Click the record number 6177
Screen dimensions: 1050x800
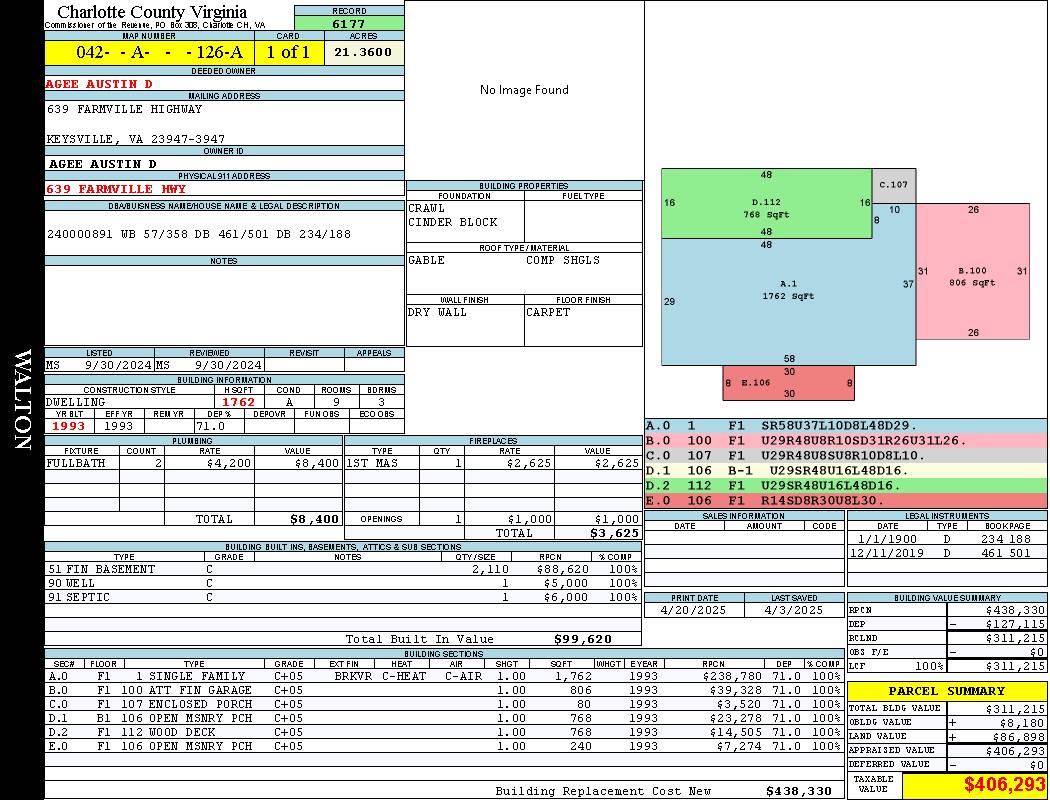click(349, 24)
